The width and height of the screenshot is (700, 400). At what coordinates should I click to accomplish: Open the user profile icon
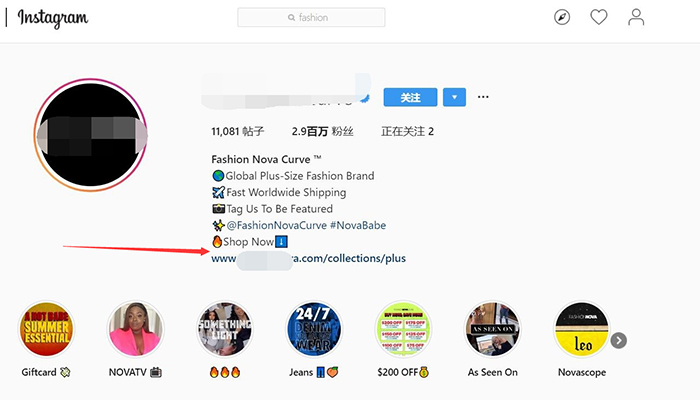(636, 17)
